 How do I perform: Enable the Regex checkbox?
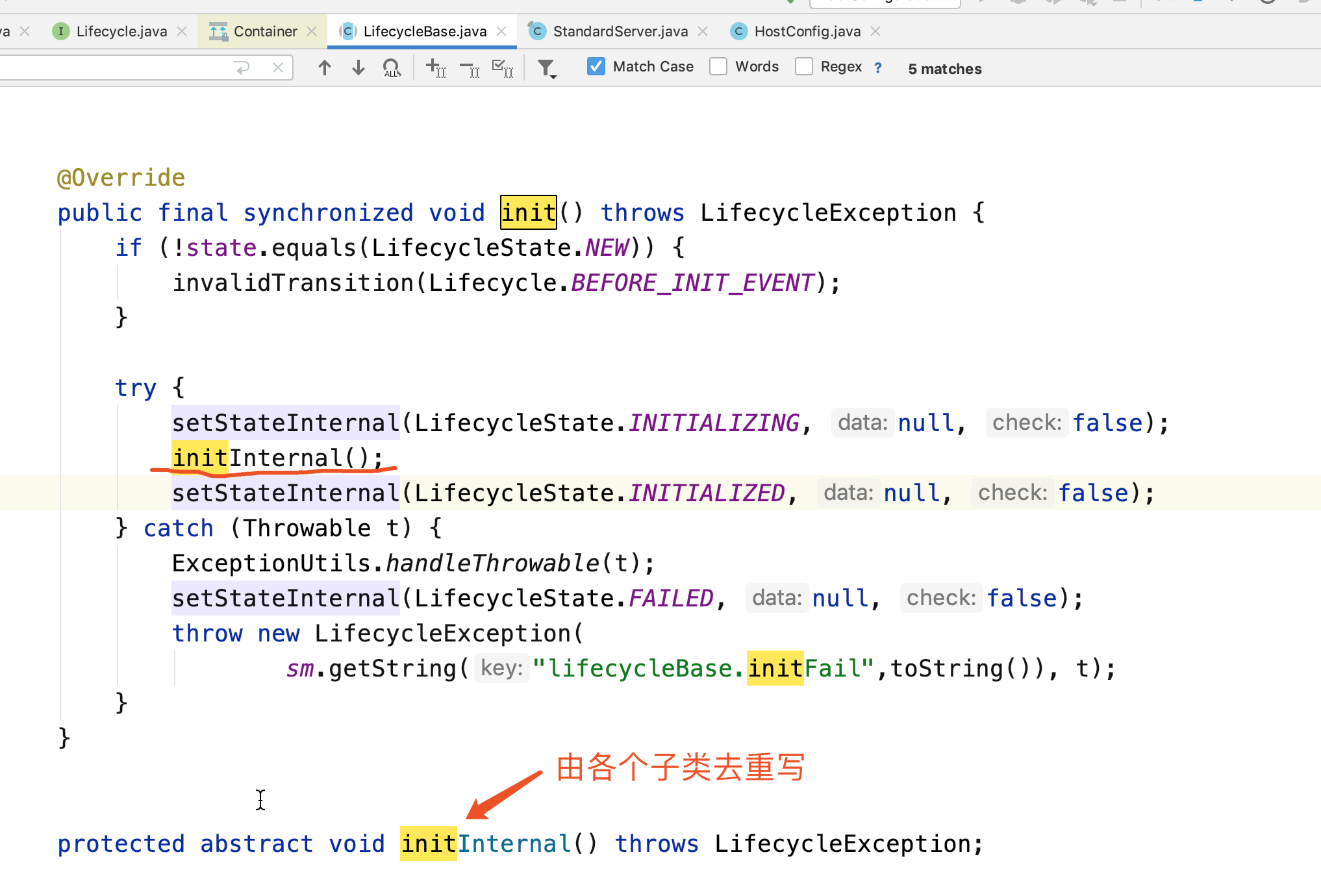point(804,66)
